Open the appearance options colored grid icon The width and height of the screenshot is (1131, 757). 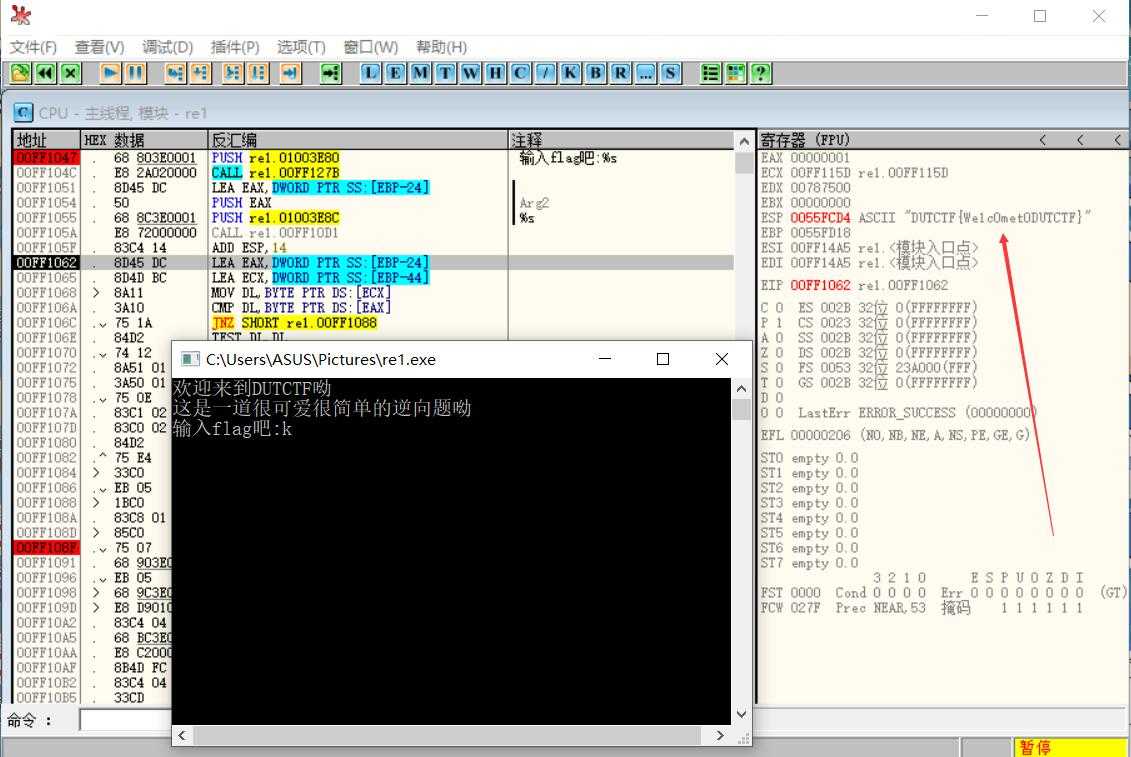(736, 73)
